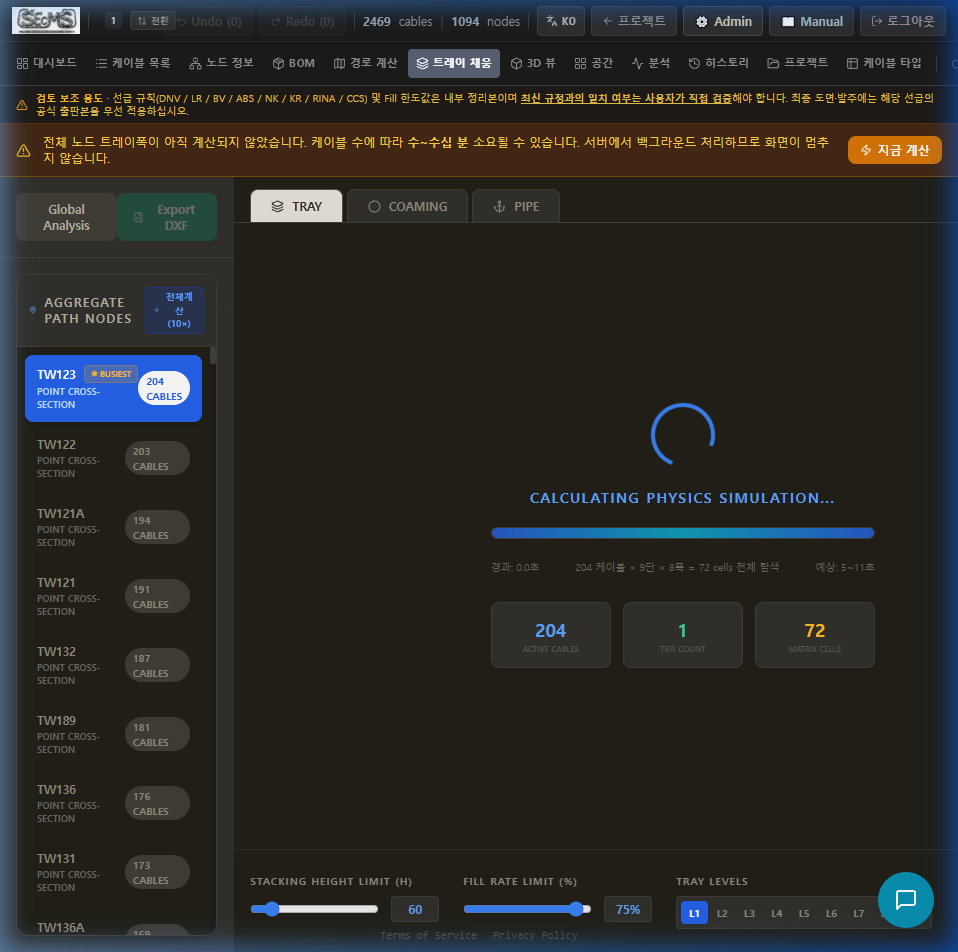Viewport: 958px width, 952px height.
Task: Click the node list scrollbar
Action: (213, 356)
